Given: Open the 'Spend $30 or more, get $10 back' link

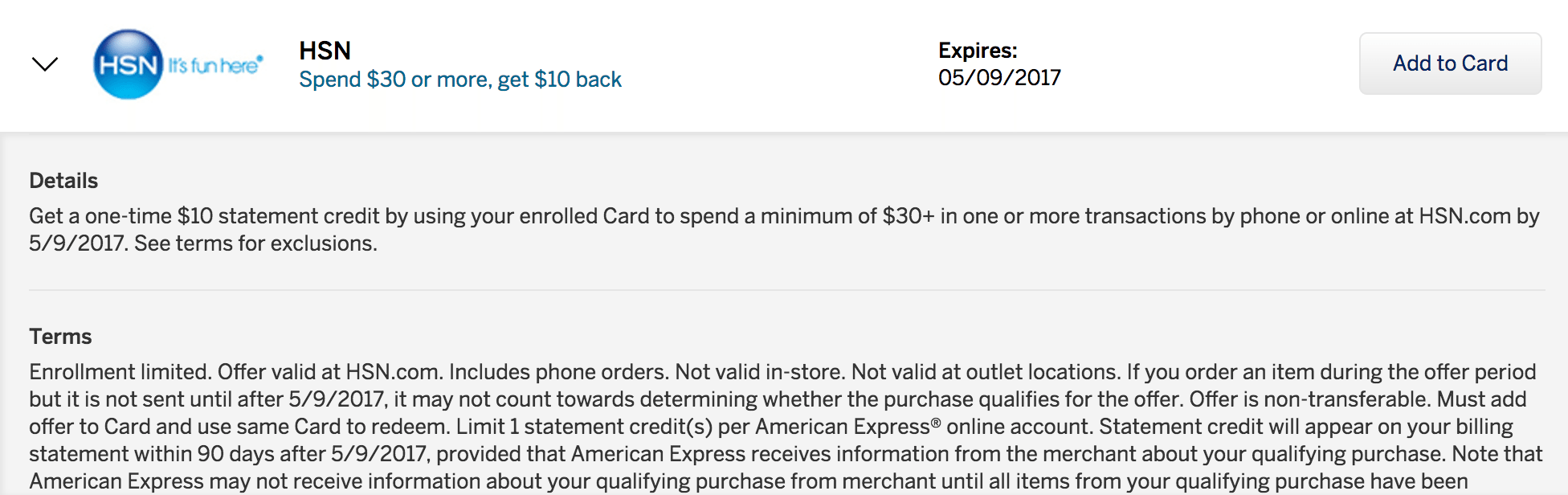Looking at the screenshot, I should 460,80.
